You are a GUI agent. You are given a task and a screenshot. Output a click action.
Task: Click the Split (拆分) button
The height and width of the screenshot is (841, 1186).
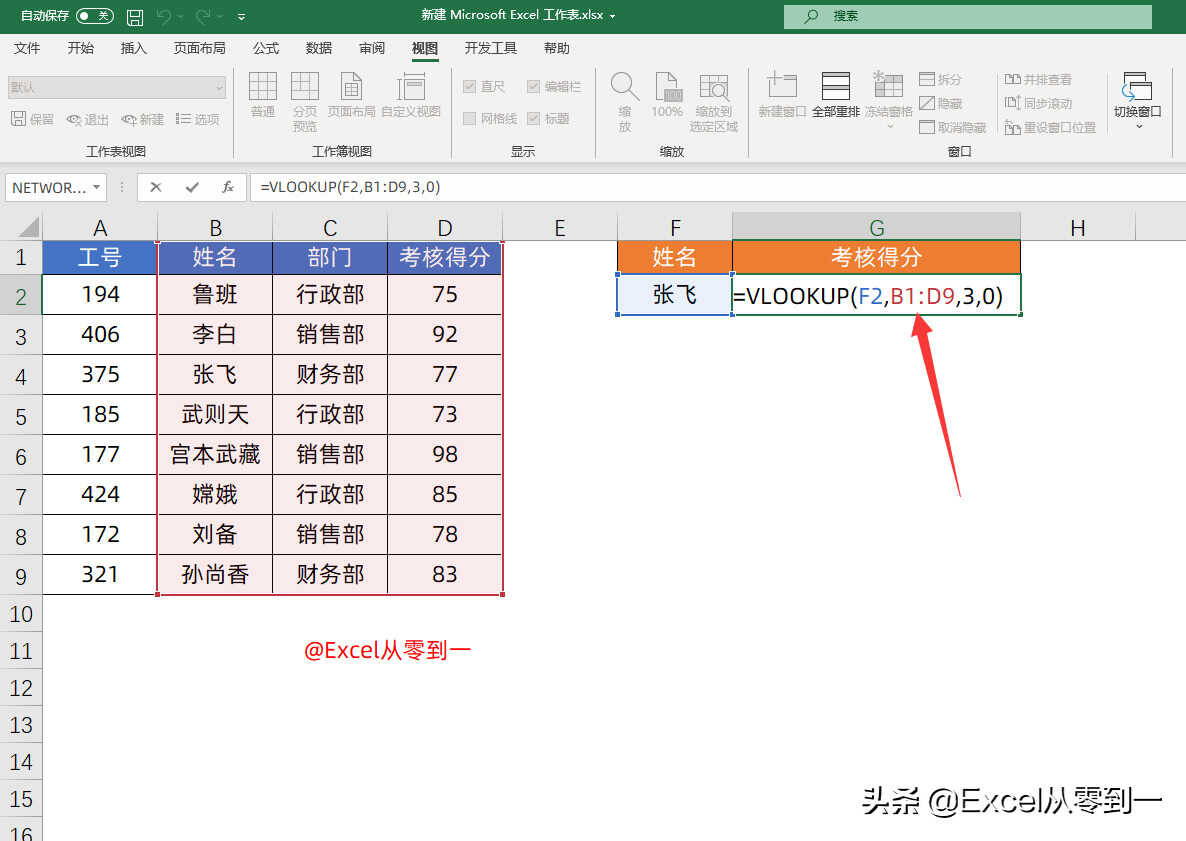(940, 79)
